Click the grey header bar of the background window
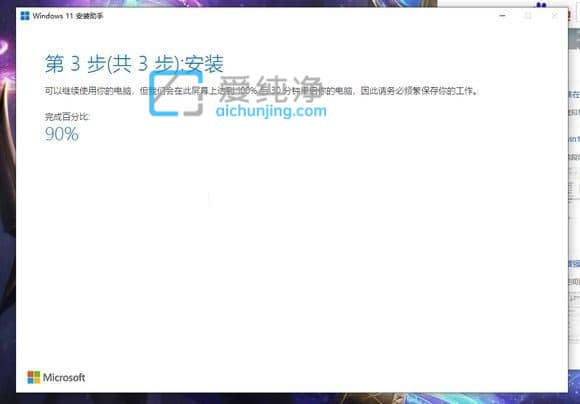The image size is (580, 404). click(574, 39)
